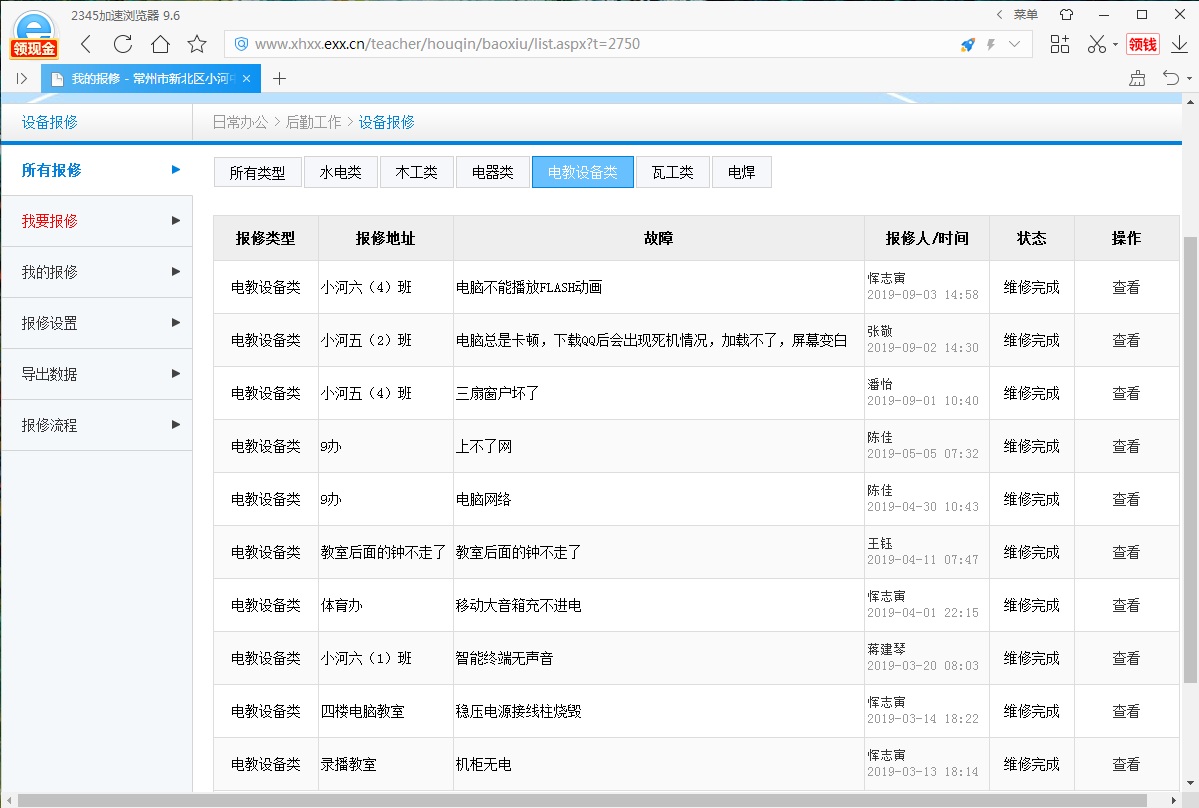The width and height of the screenshot is (1199, 808).
Task: Open 报修设置 in the sidebar
Action: (x=96, y=323)
